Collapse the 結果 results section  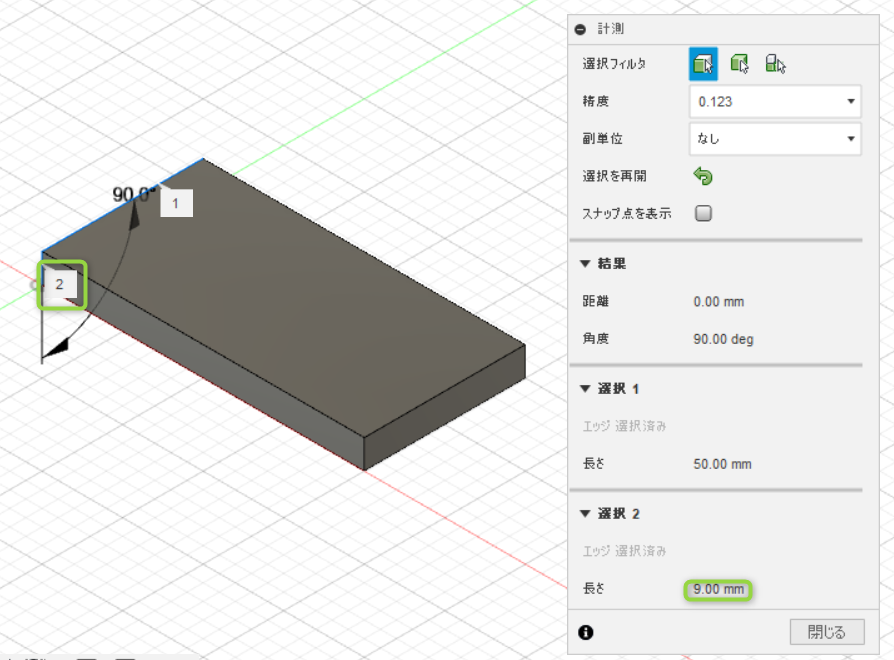coord(585,263)
